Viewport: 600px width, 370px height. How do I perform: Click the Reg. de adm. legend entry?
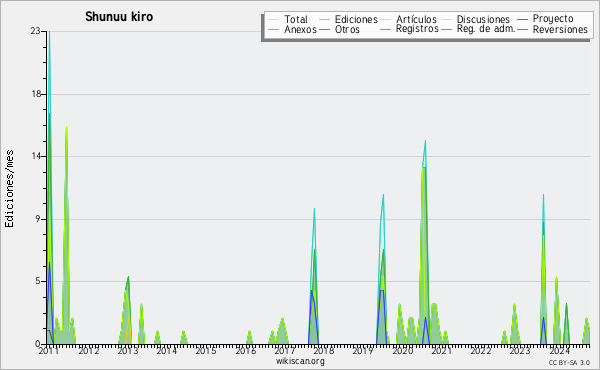tap(486, 29)
